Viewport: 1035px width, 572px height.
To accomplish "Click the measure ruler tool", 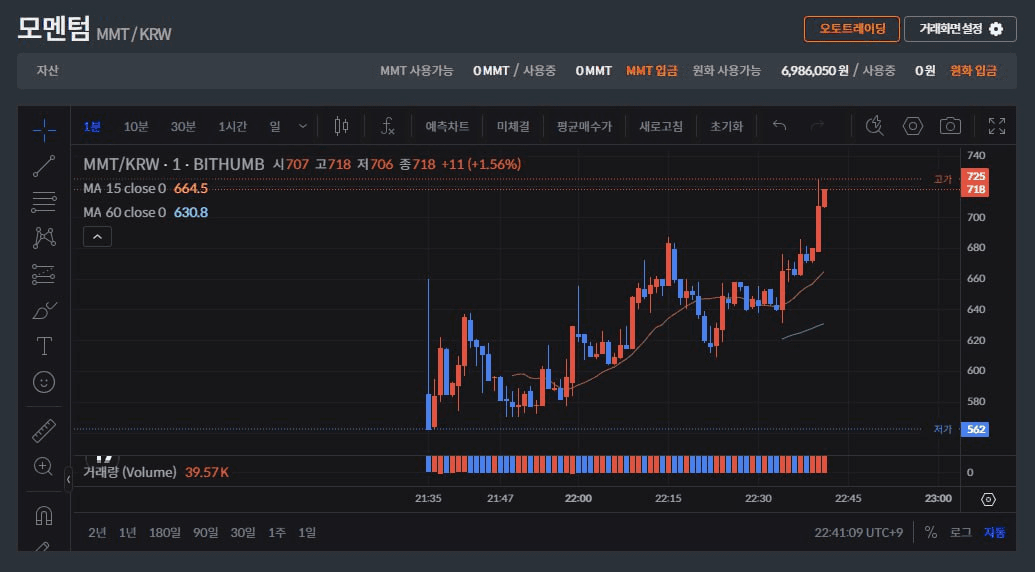I will point(44,430).
